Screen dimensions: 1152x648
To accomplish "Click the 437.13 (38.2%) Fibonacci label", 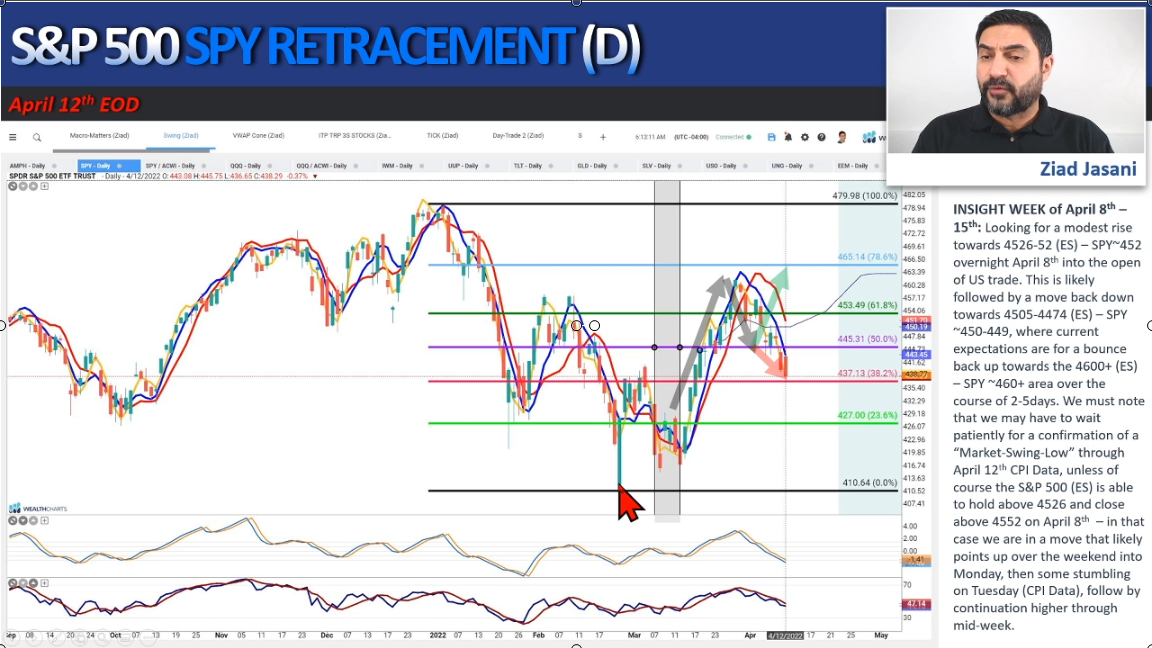I will pyautogui.click(x=867, y=374).
